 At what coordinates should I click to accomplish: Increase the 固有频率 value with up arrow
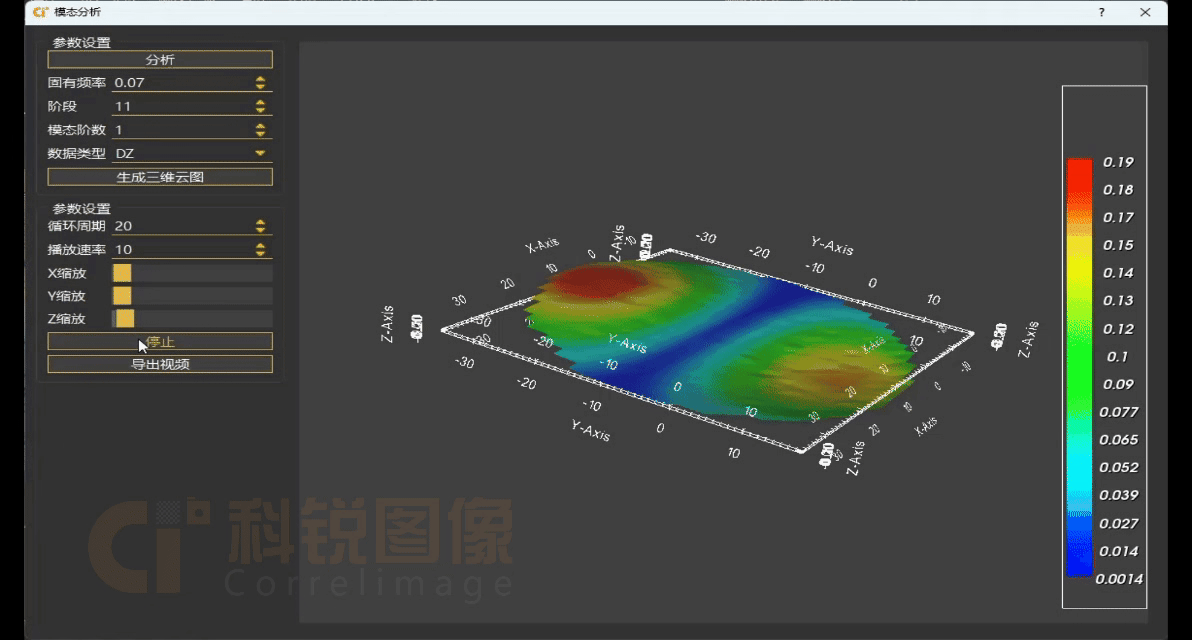pyautogui.click(x=261, y=78)
